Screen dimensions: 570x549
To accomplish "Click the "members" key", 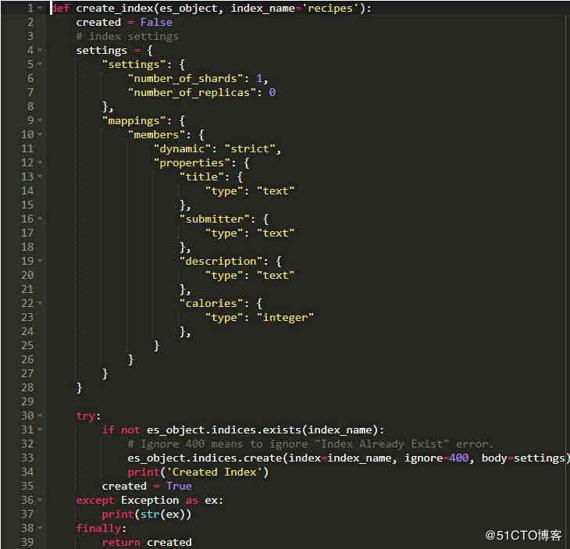I will (156, 135).
